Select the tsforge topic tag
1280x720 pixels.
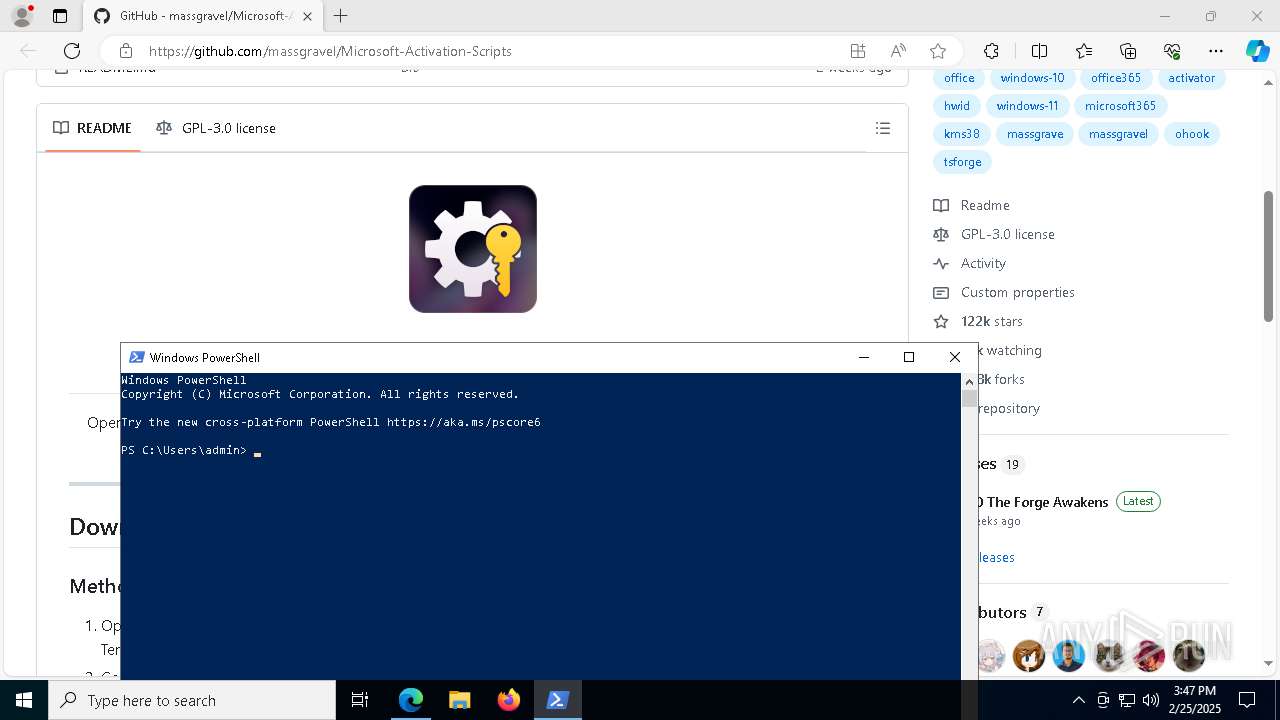coord(963,162)
